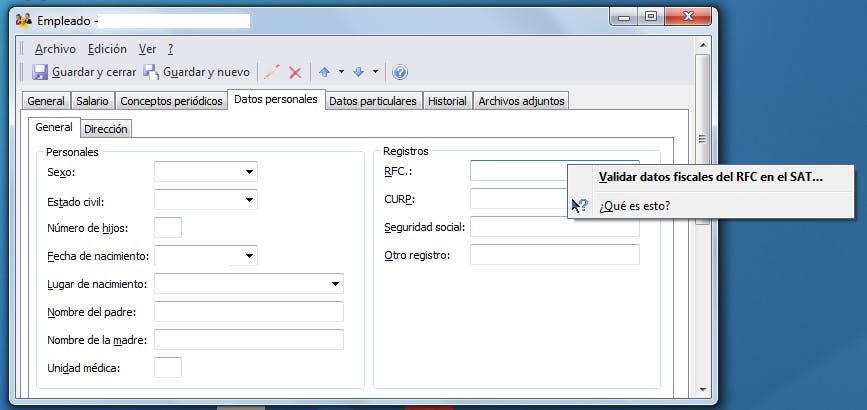The width and height of the screenshot is (867, 410).
Task: Select the Datos personales tab
Action: pos(276,100)
